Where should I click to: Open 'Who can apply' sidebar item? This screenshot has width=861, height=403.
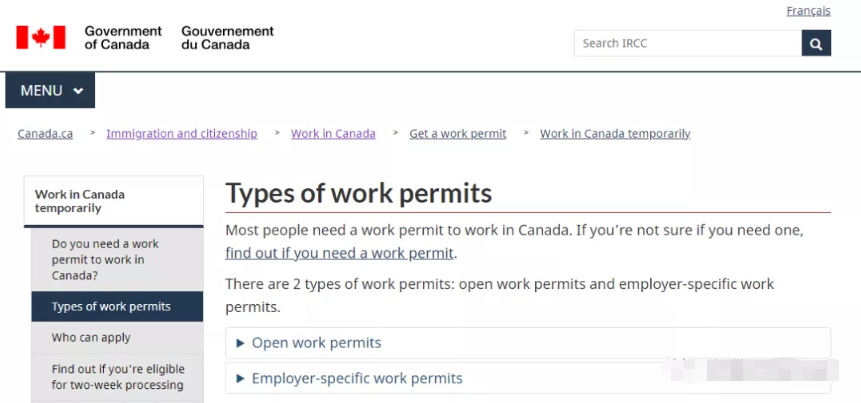(x=91, y=338)
